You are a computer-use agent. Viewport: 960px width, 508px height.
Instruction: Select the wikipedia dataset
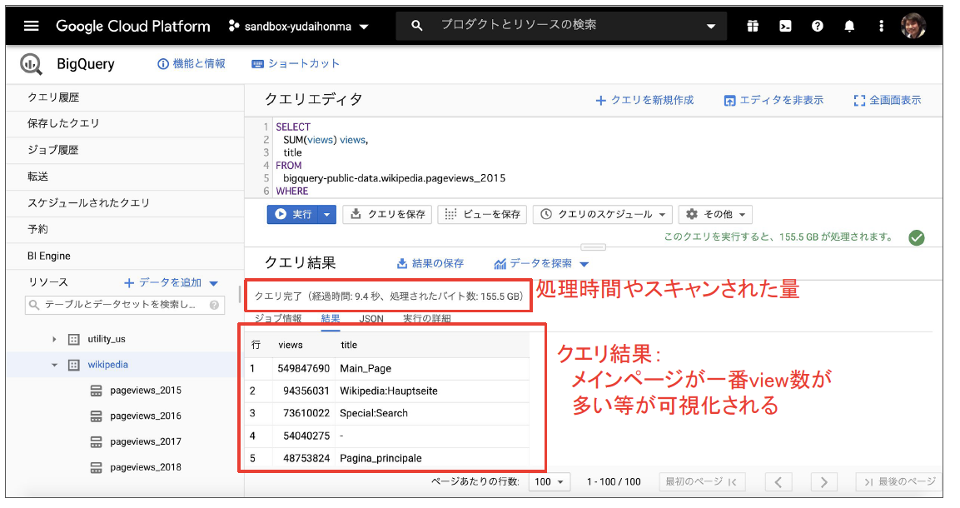pyautogui.click(x=108, y=365)
